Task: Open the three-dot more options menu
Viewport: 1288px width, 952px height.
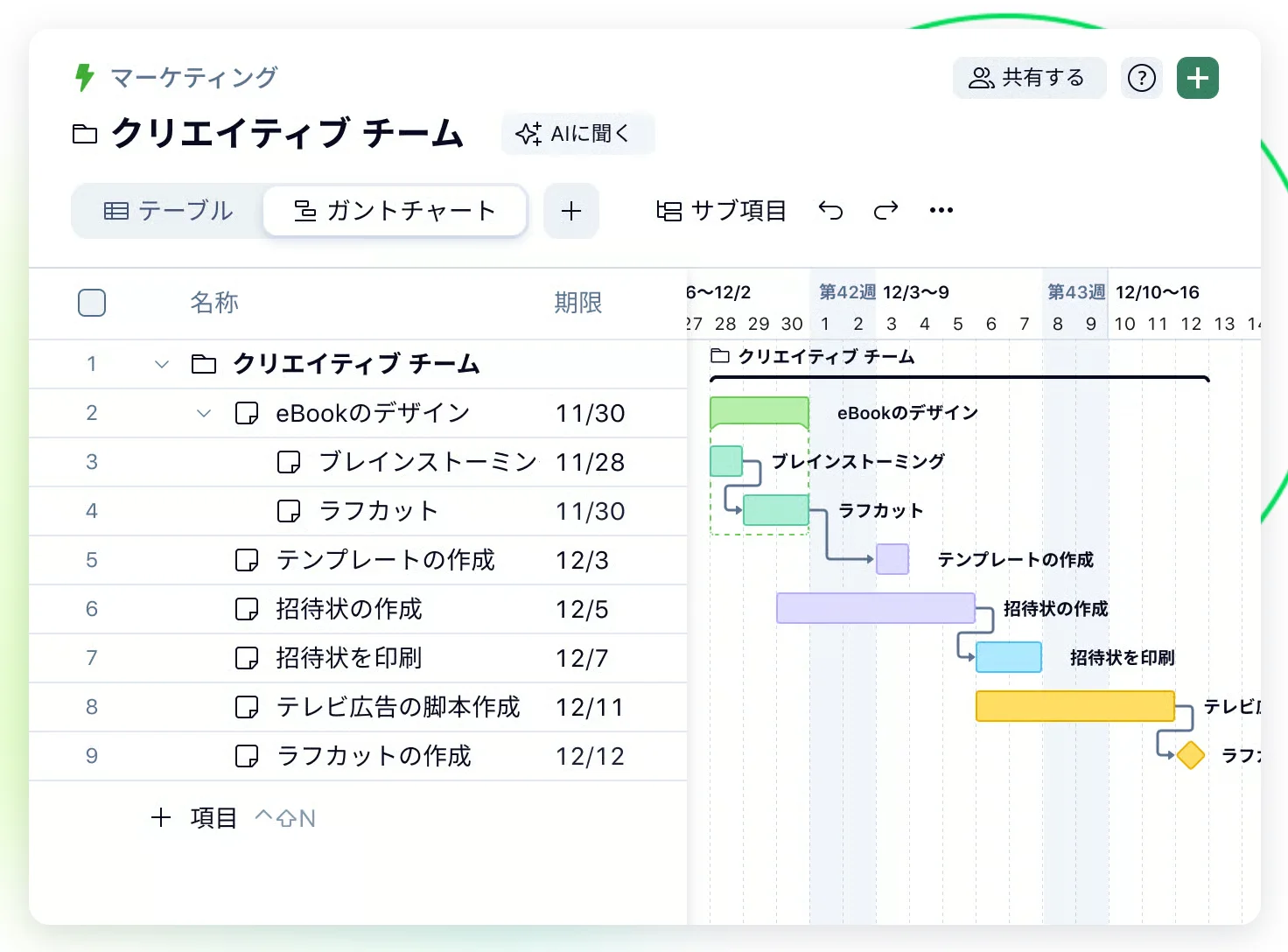Action: (941, 210)
